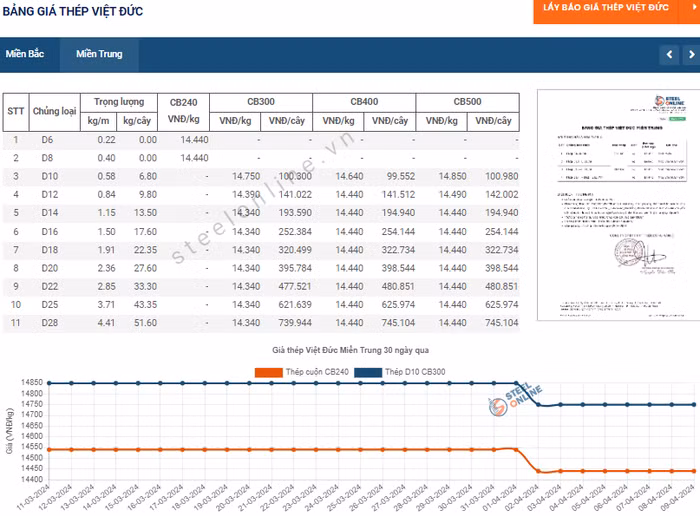This screenshot has width=700, height=516.
Task: Click the 477.521 value in D22 row
Action: tap(295, 287)
